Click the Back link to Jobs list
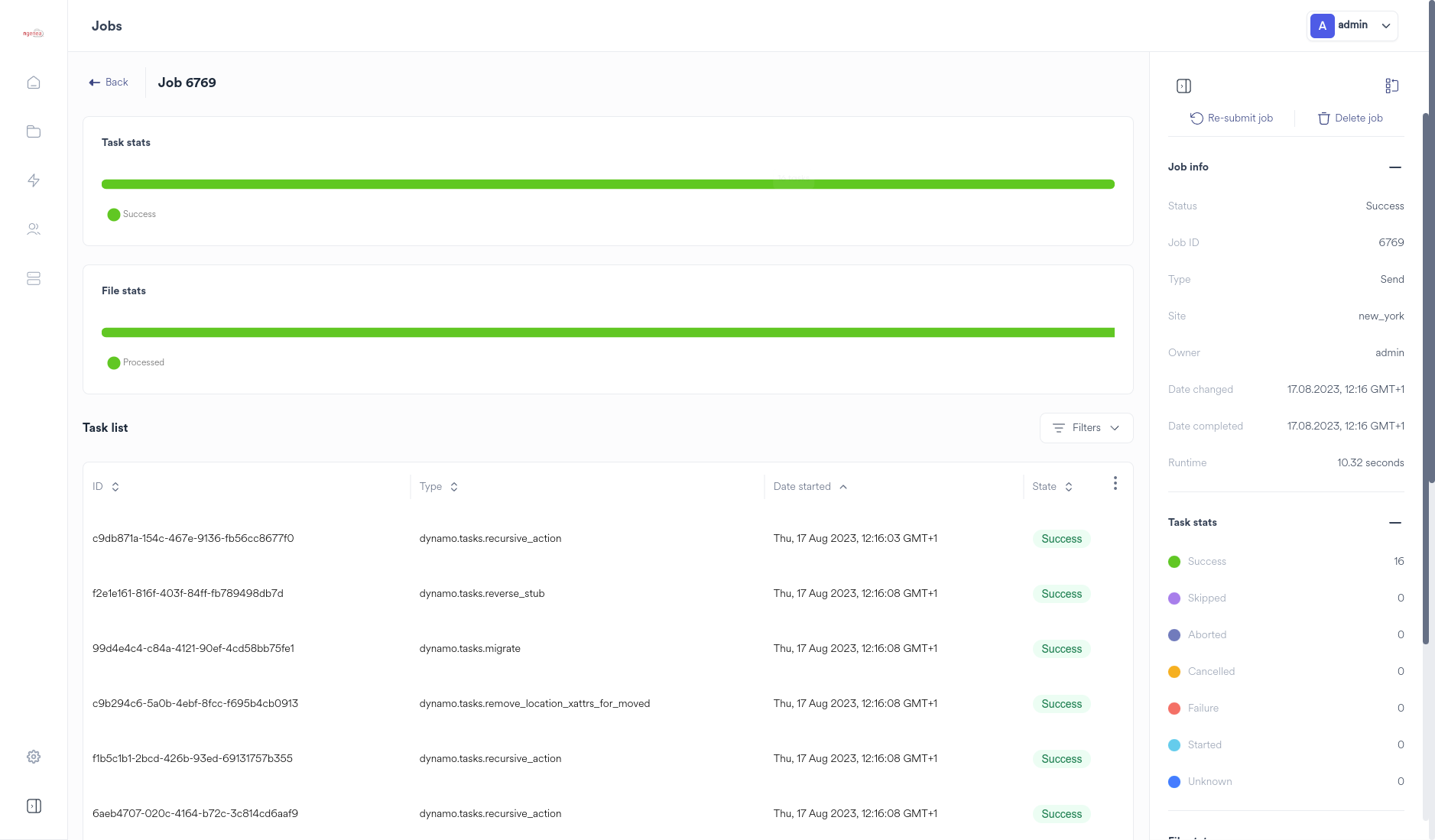Screen dimensions: 1435x840 click(x=108, y=82)
